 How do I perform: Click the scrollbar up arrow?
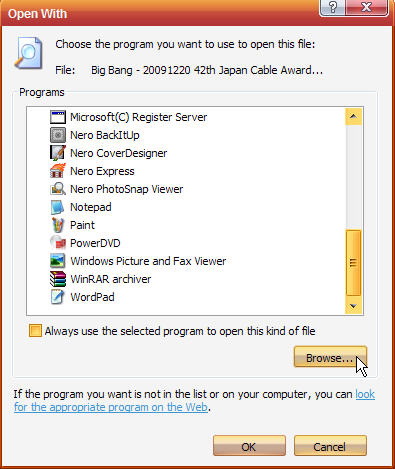354,117
